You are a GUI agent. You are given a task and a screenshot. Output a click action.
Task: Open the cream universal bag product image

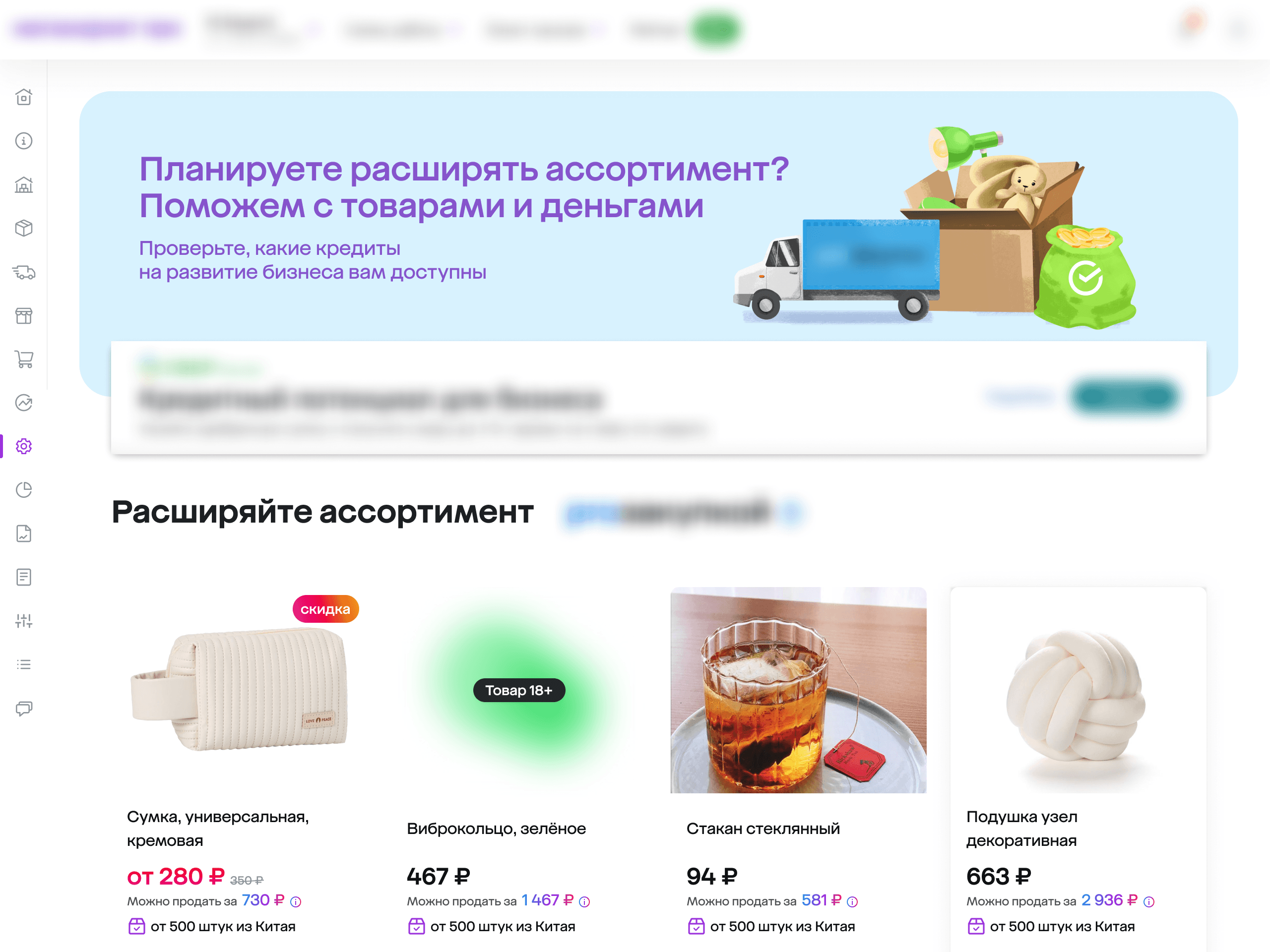239,690
